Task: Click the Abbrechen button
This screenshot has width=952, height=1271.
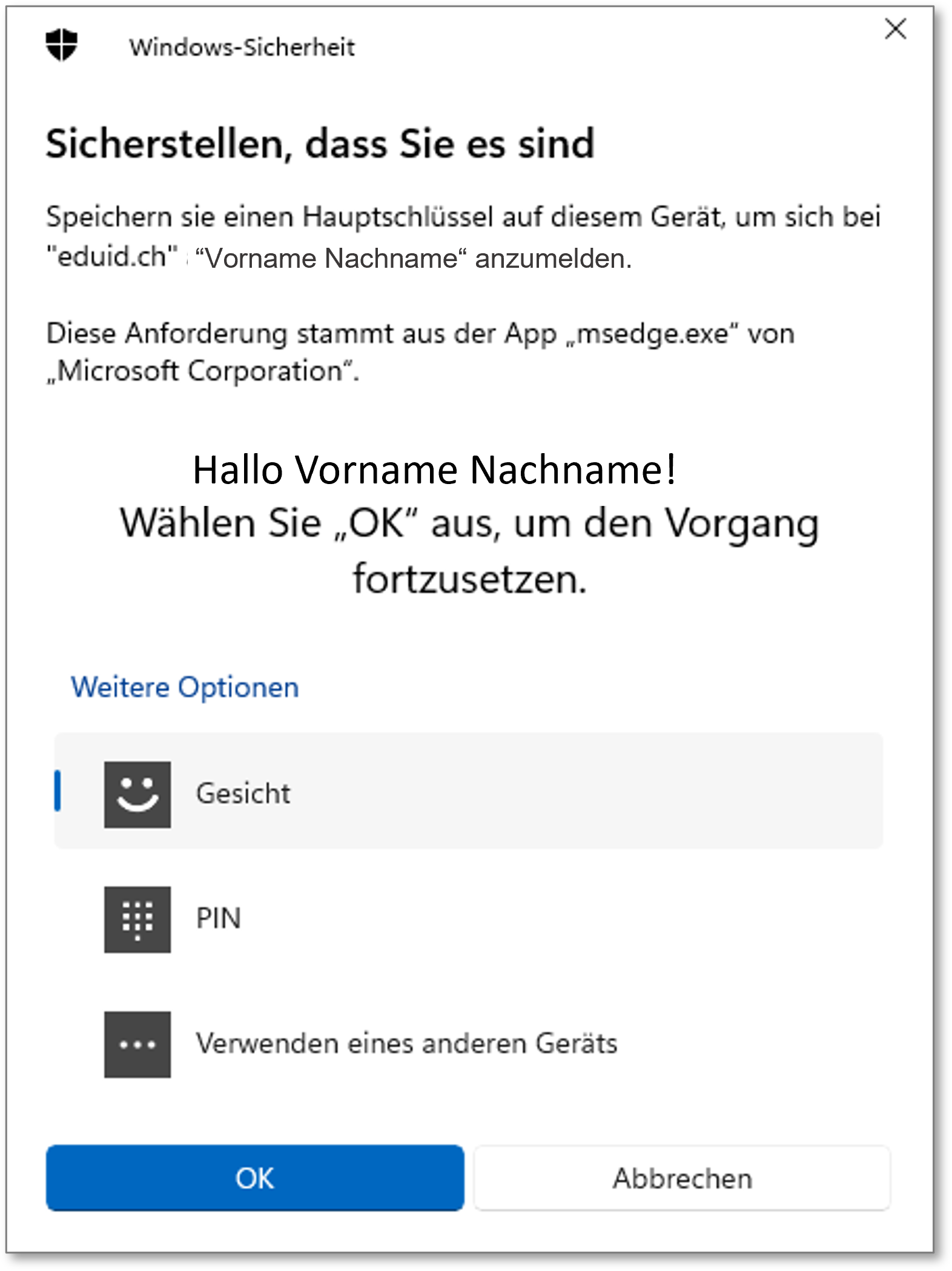Action: click(682, 1178)
